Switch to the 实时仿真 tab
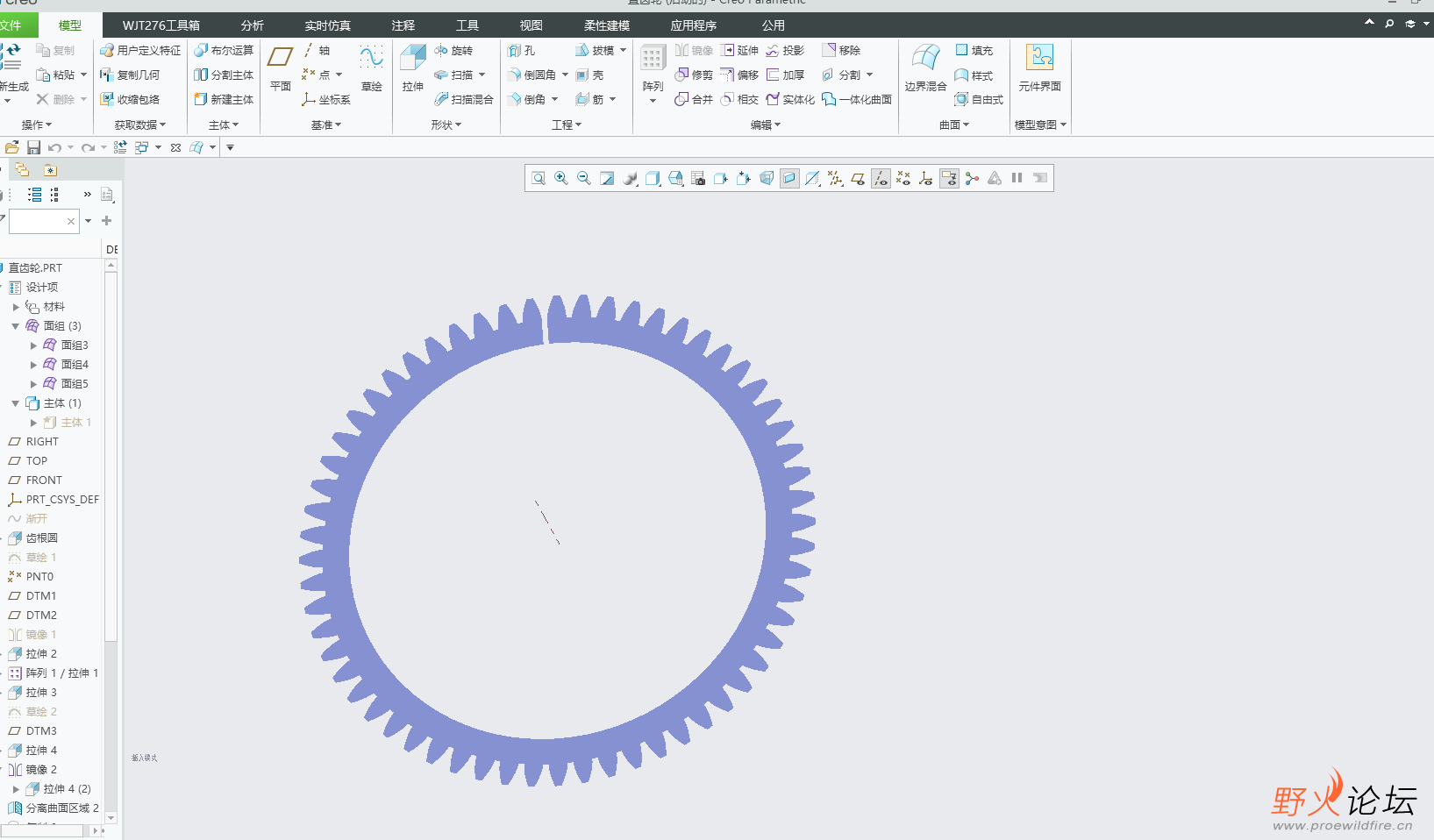Image resolution: width=1434 pixels, height=840 pixels. pos(328,25)
